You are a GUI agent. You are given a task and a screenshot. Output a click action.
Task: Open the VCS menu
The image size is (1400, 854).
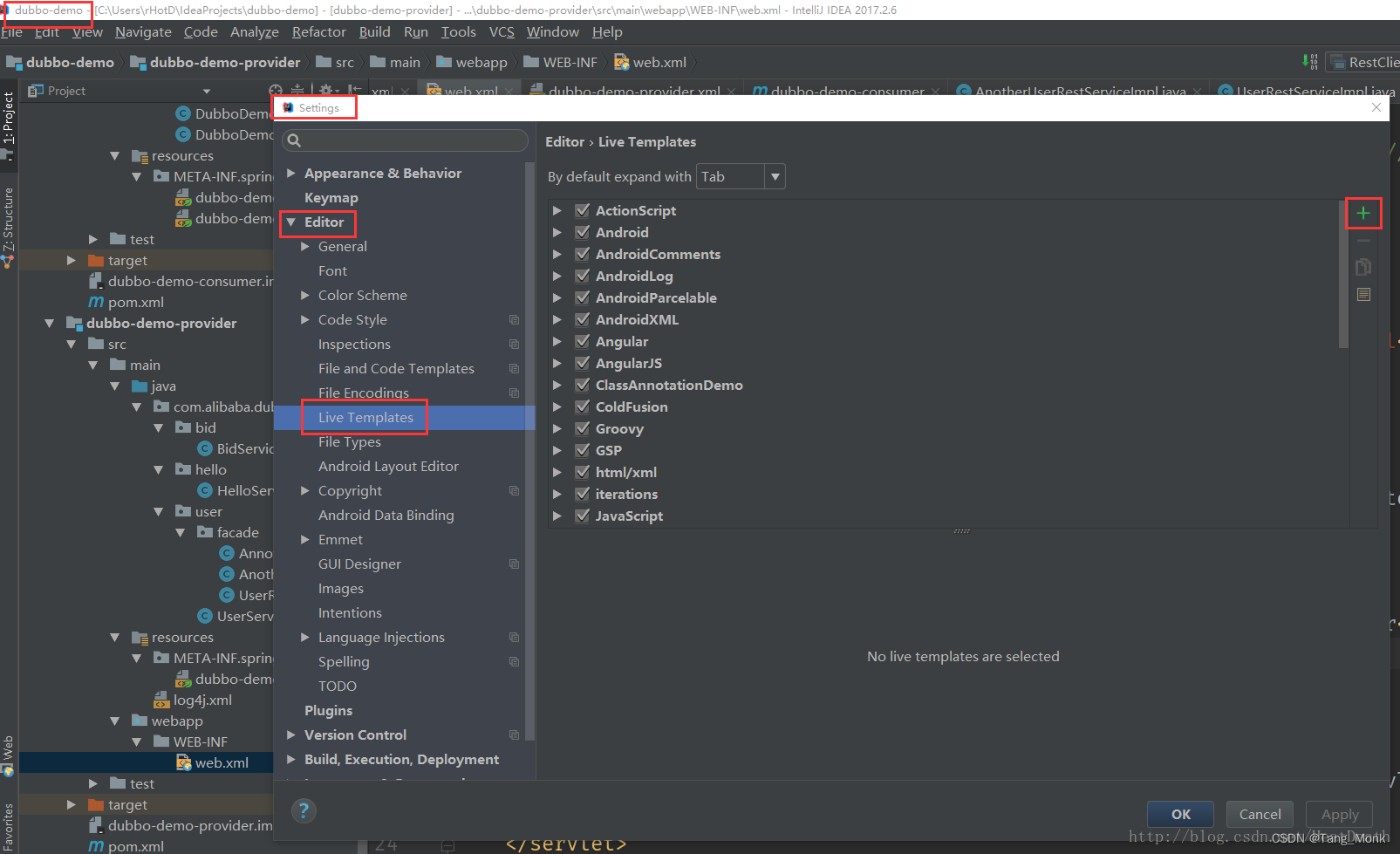(x=502, y=32)
